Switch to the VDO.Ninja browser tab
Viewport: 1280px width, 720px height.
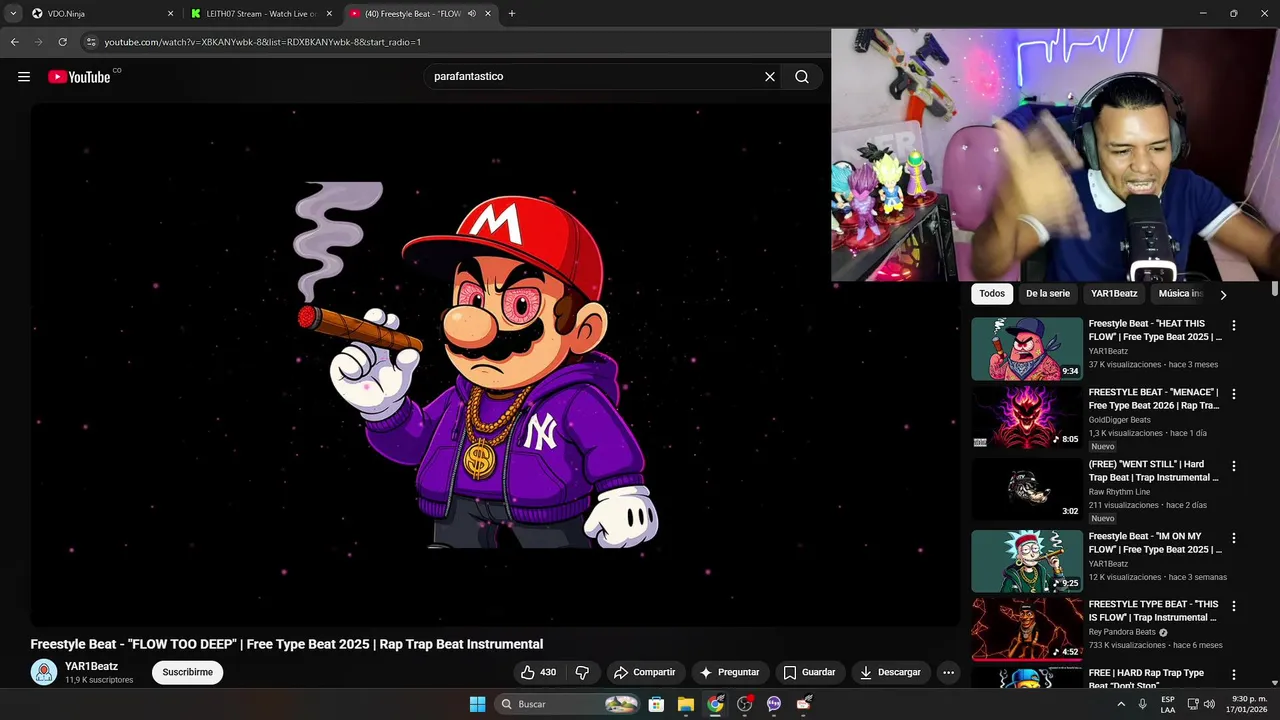click(x=100, y=14)
